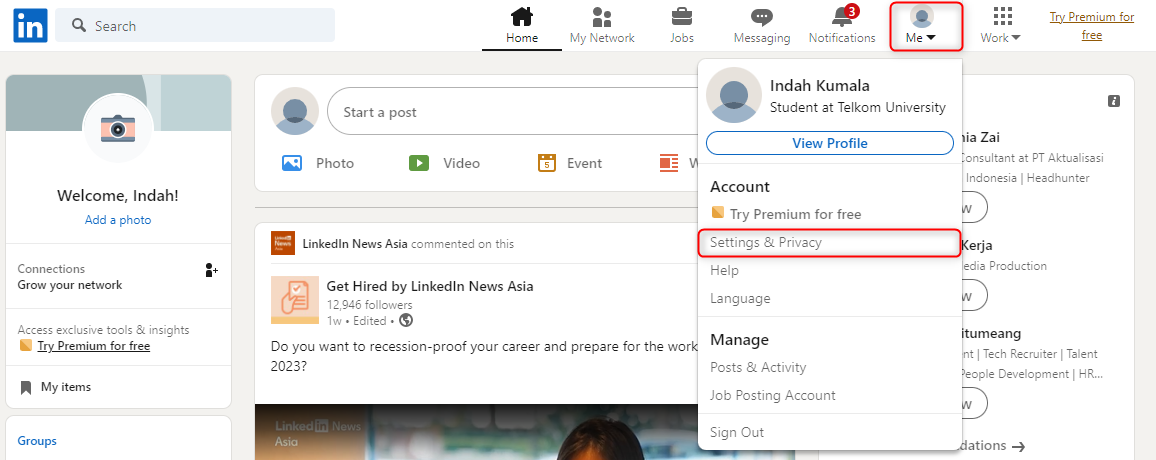Click Start a post box
The image size is (1156, 460).
click(512, 111)
